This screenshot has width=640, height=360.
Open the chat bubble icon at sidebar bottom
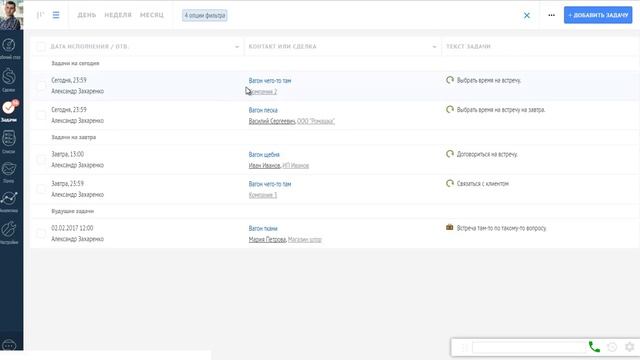tap(9, 345)
